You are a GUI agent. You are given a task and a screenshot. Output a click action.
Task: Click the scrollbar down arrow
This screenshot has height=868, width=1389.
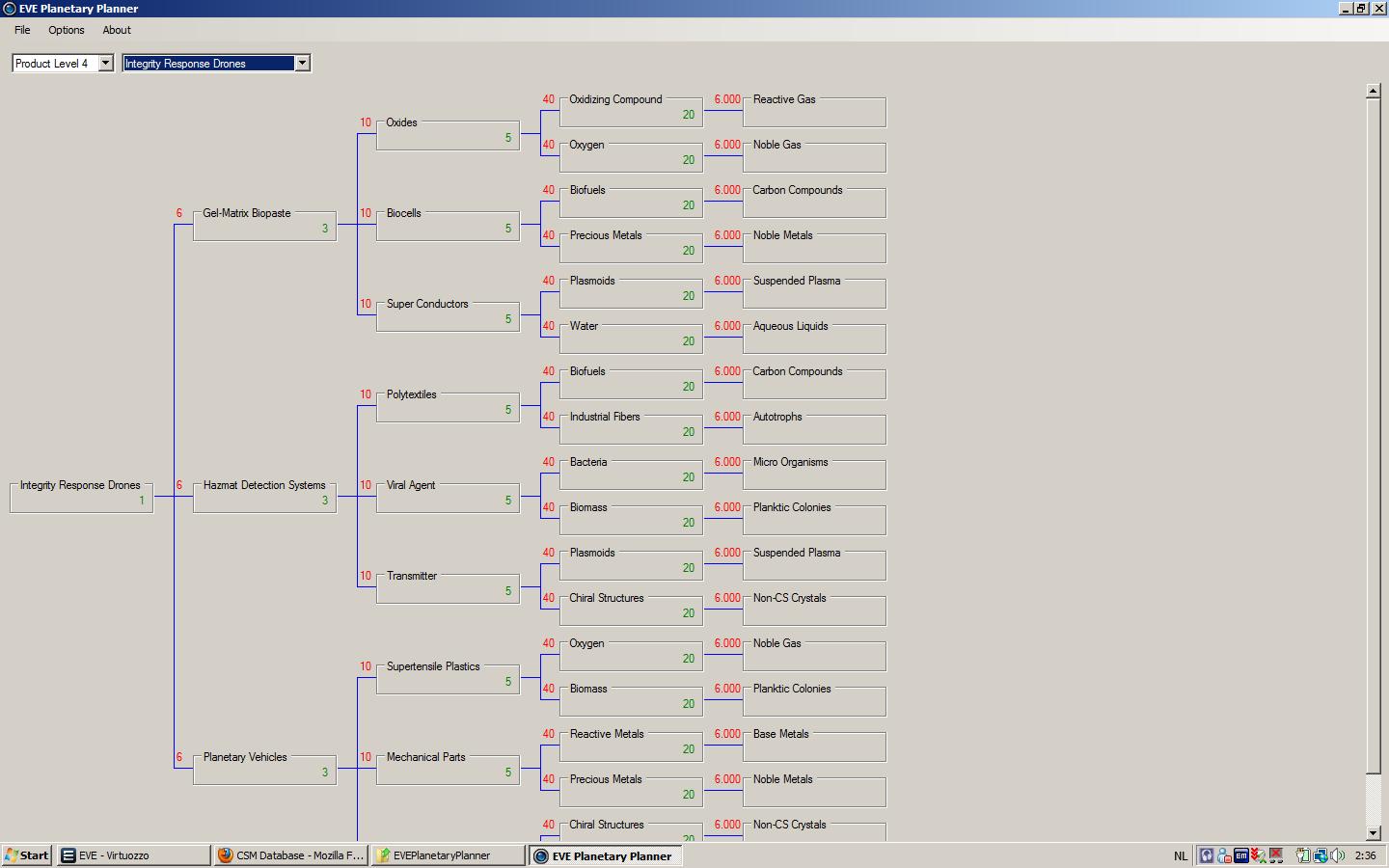tap(1374, 833)
